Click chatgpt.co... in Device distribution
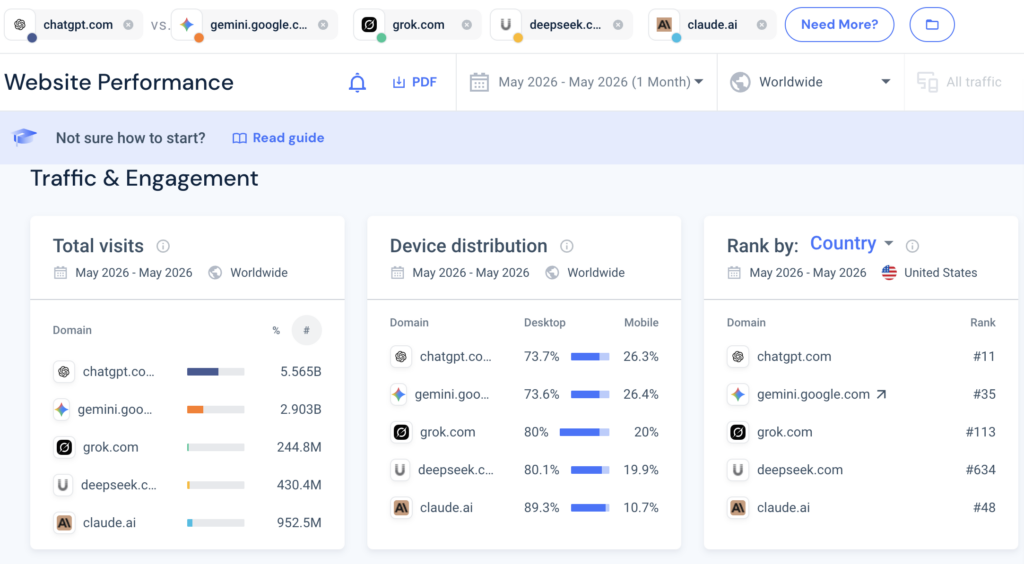The image size is (1024, 564). tap(456, 356)
